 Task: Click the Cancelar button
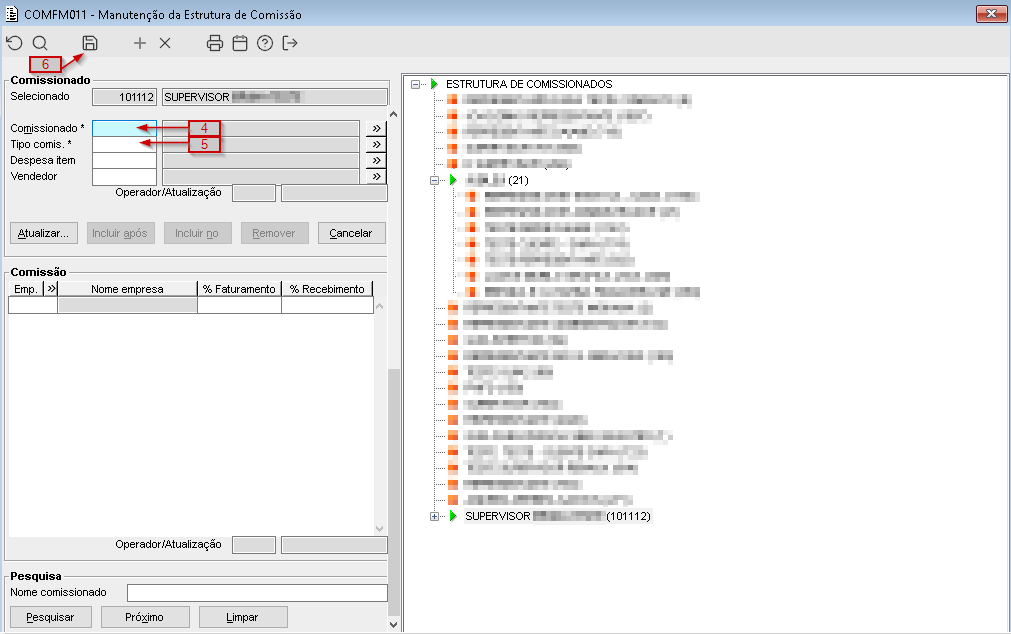coord(351,233)
